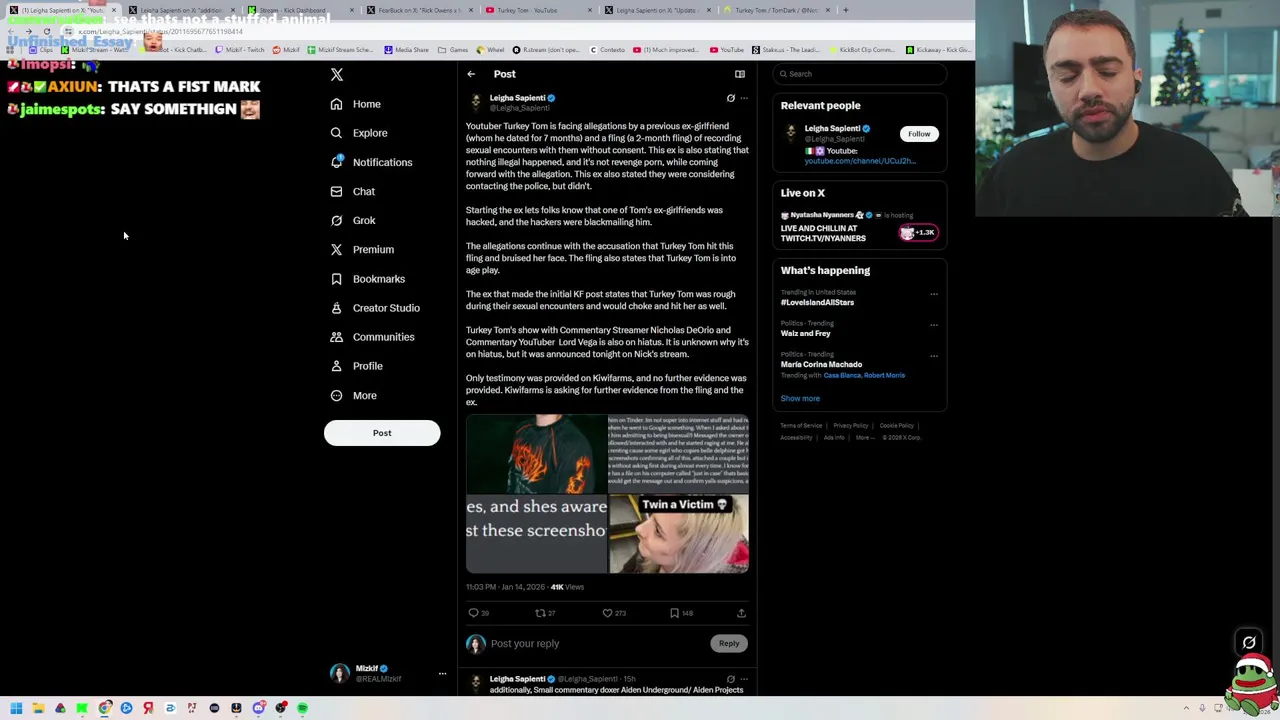Open the Windows Start menu
The image size is (1280, 720).
click(16, 708)
